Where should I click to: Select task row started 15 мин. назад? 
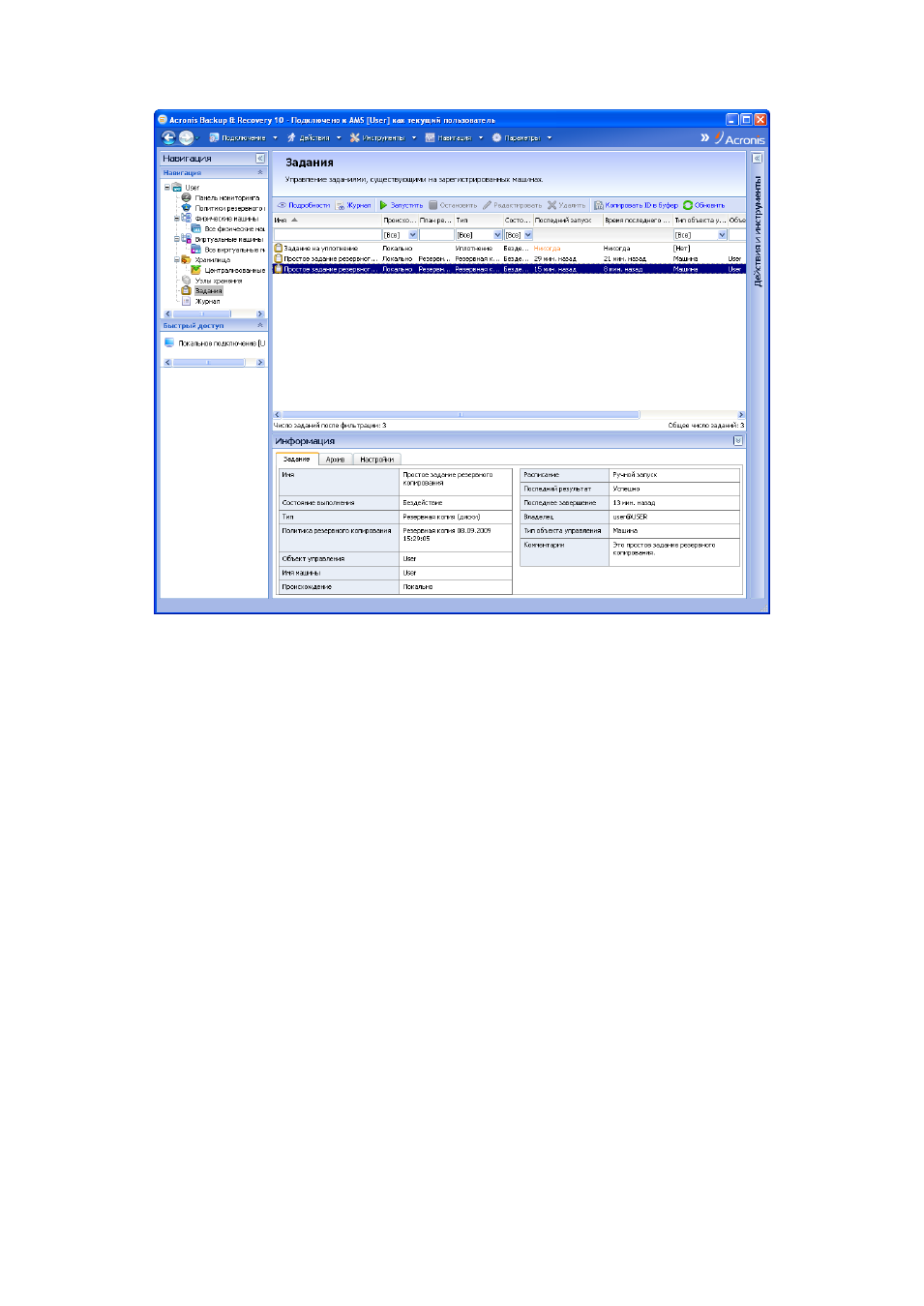(x=509, y=269)
